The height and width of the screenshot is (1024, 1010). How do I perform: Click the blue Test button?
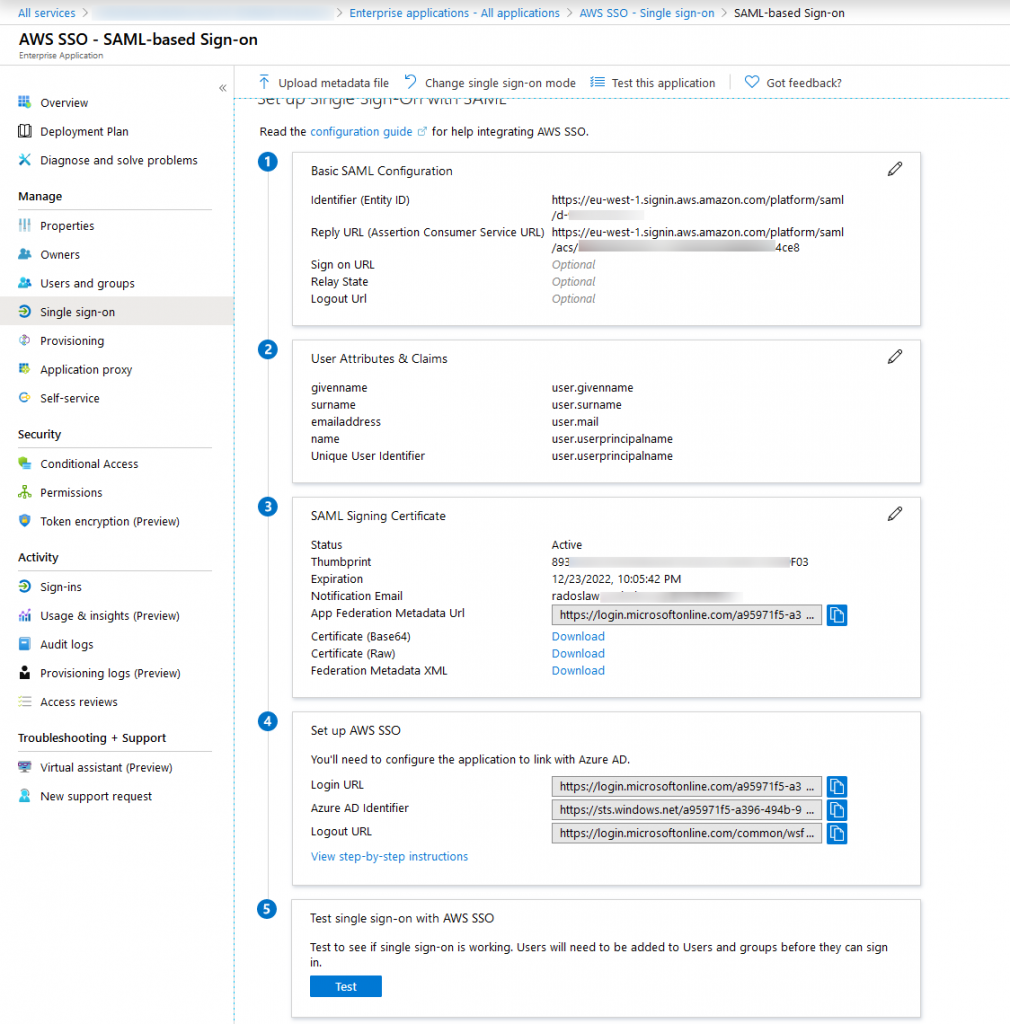tap(346, 986)
